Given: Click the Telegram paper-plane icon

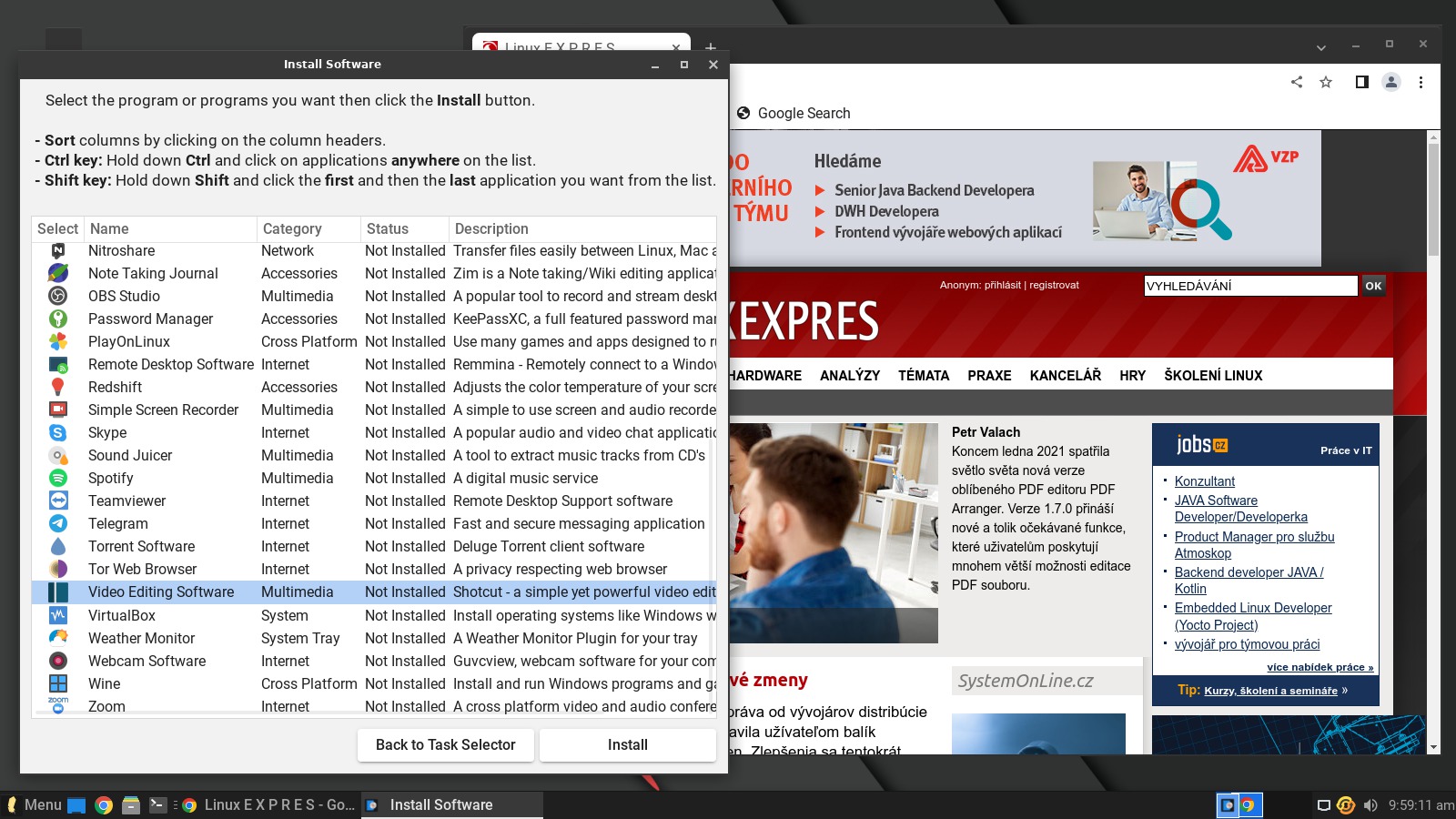Looking at the screenshot, I should click(x=58, y=523).
